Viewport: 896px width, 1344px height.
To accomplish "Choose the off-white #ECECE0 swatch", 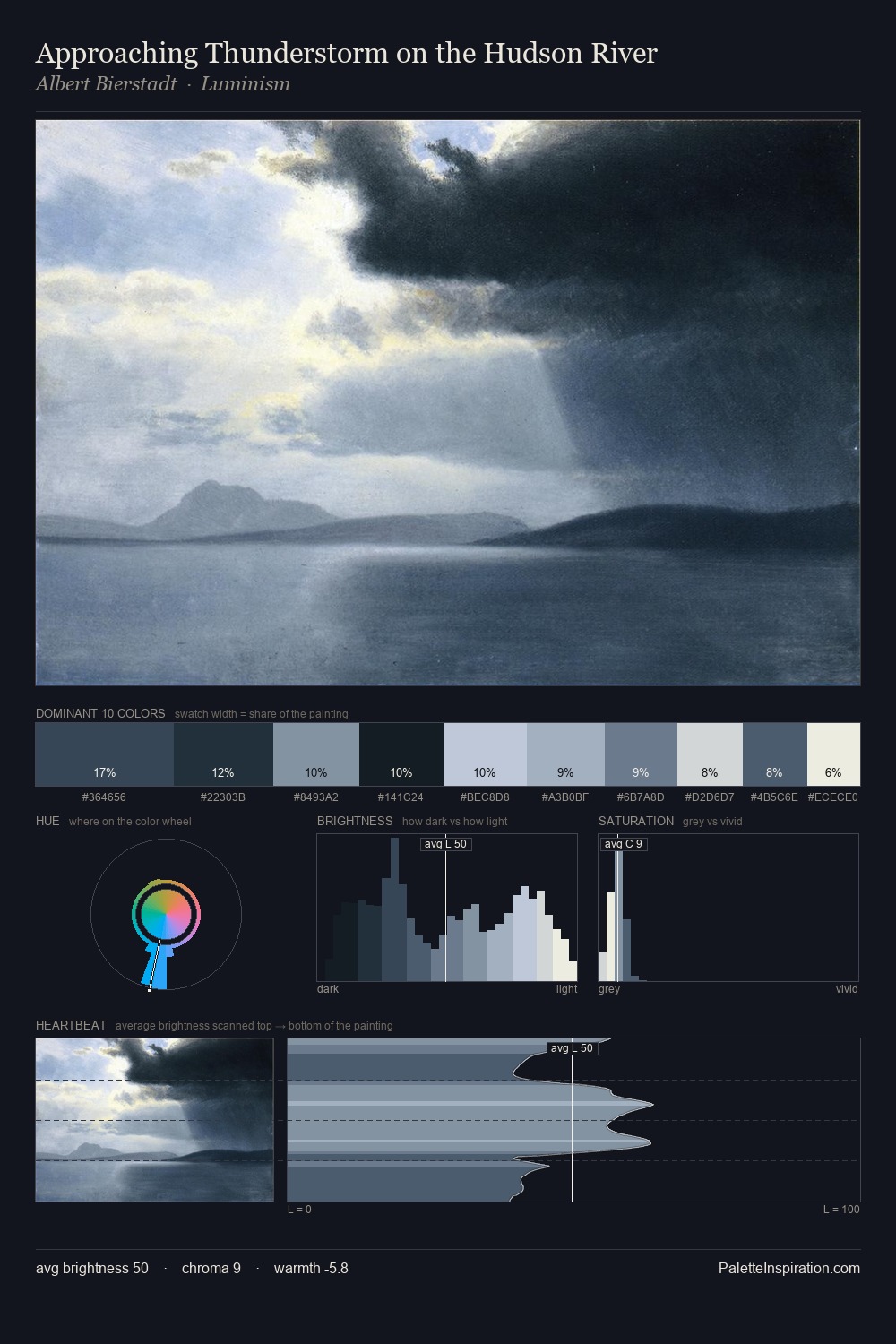I will (x=833, y=754).
